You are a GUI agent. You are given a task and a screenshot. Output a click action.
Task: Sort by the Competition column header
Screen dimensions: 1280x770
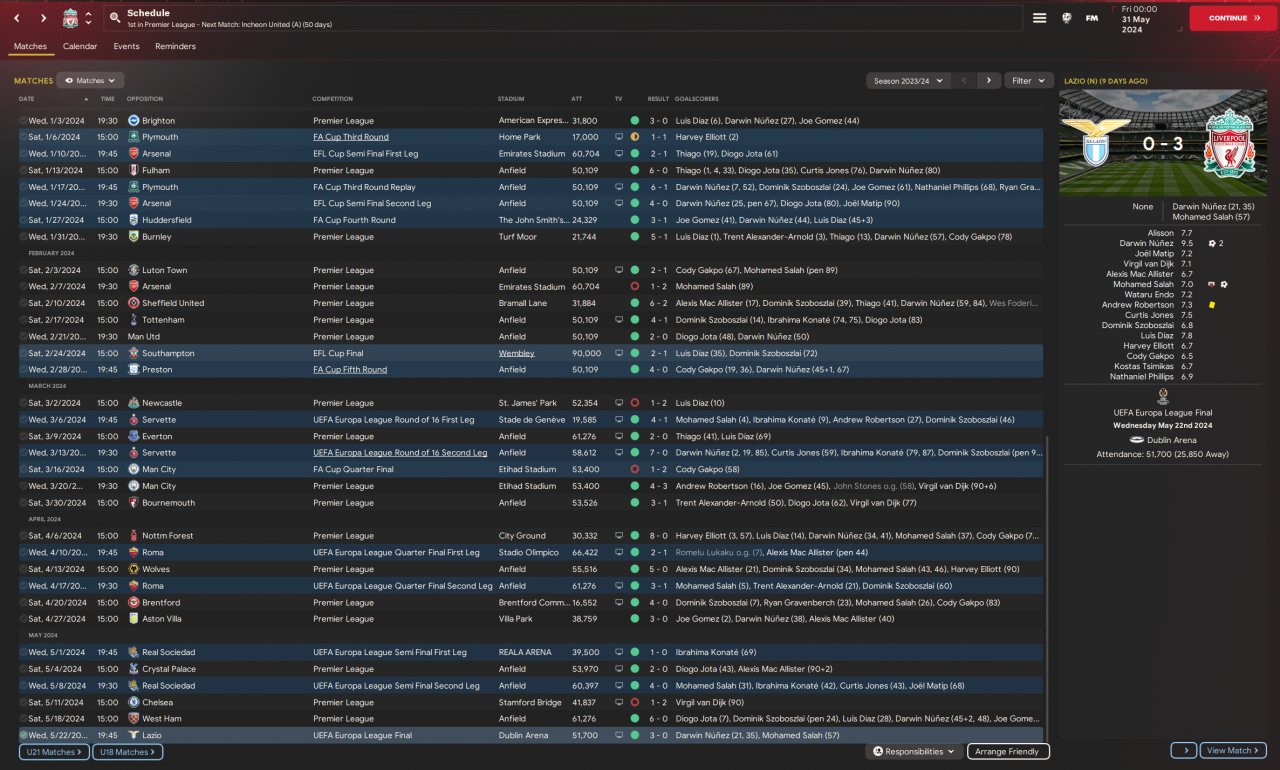333,99
